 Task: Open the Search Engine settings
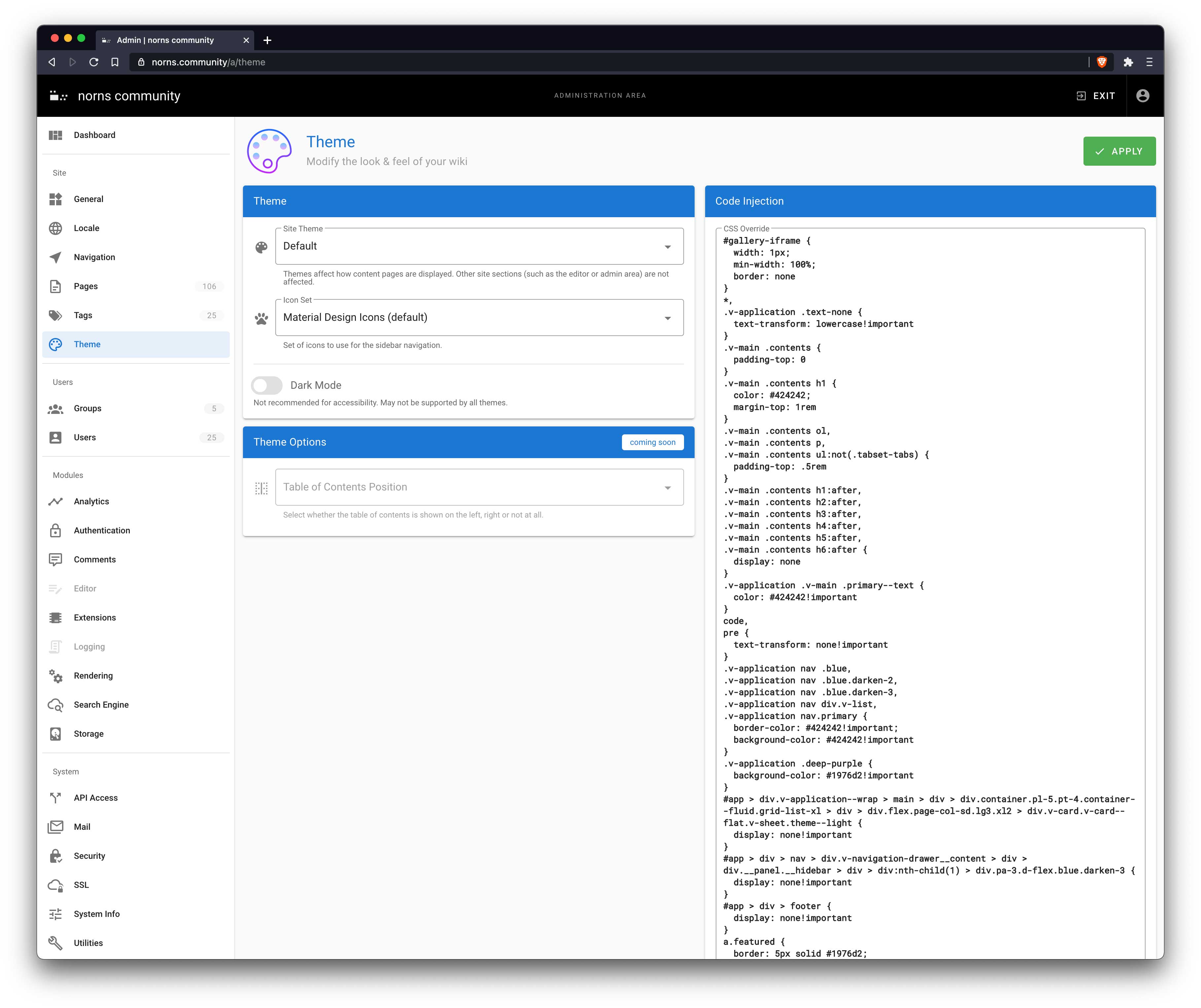pos(136,705)
